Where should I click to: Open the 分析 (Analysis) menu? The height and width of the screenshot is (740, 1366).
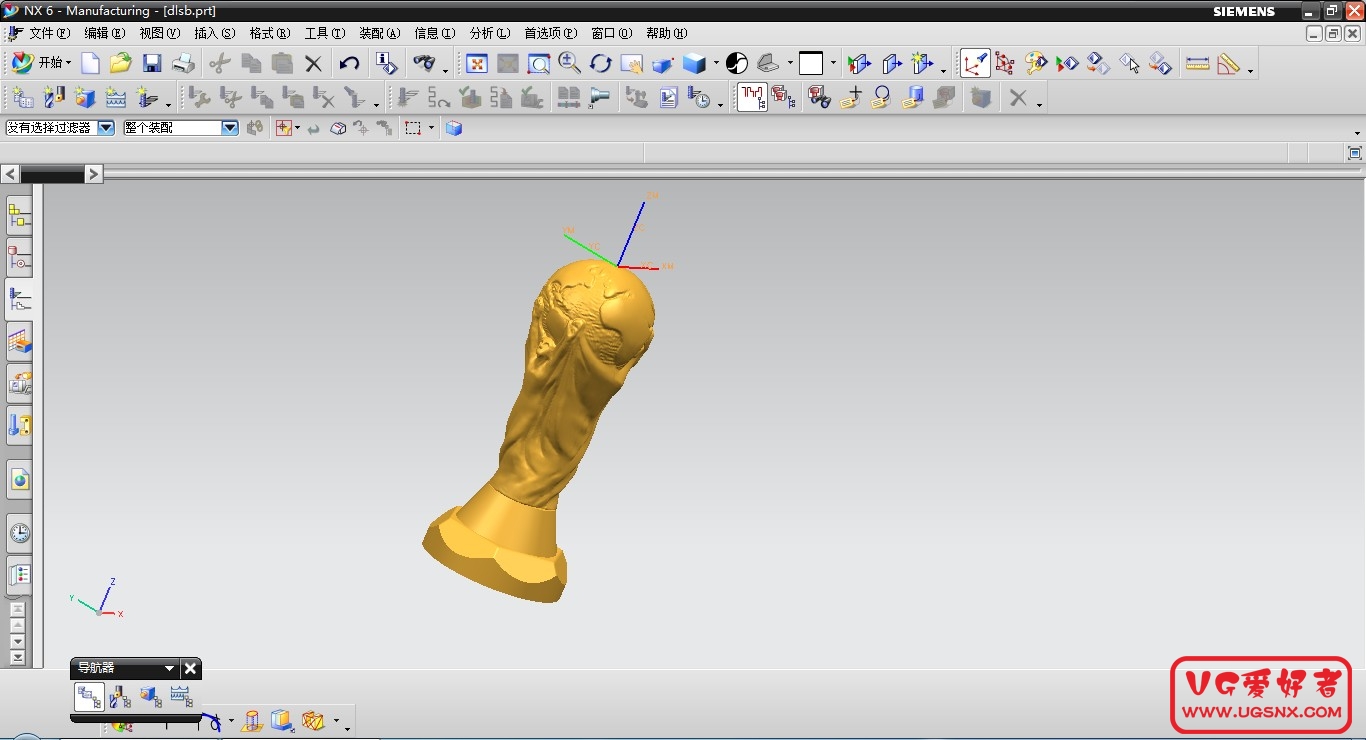pos(490,33)
